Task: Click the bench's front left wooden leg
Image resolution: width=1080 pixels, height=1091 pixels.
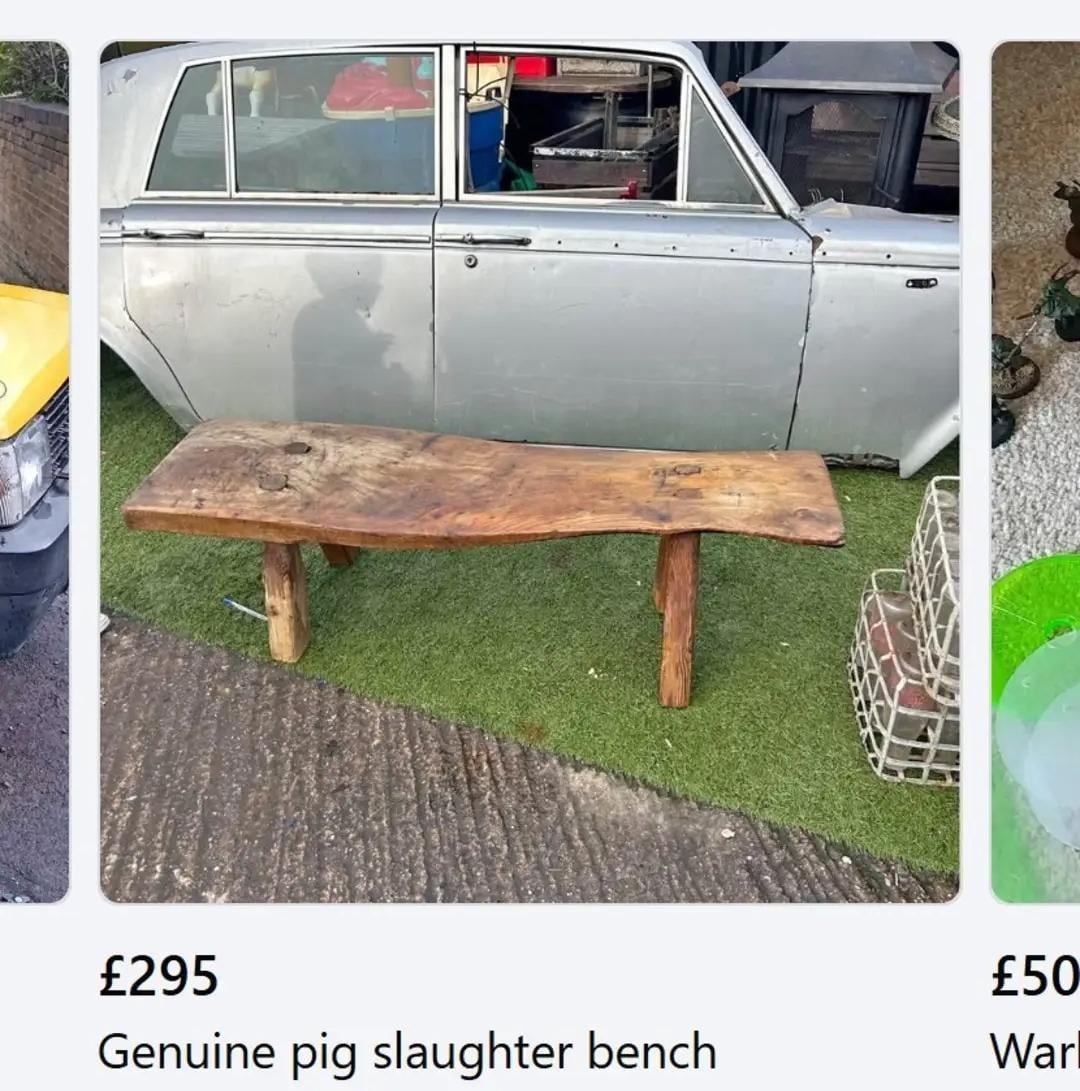Action: (286, 602)
